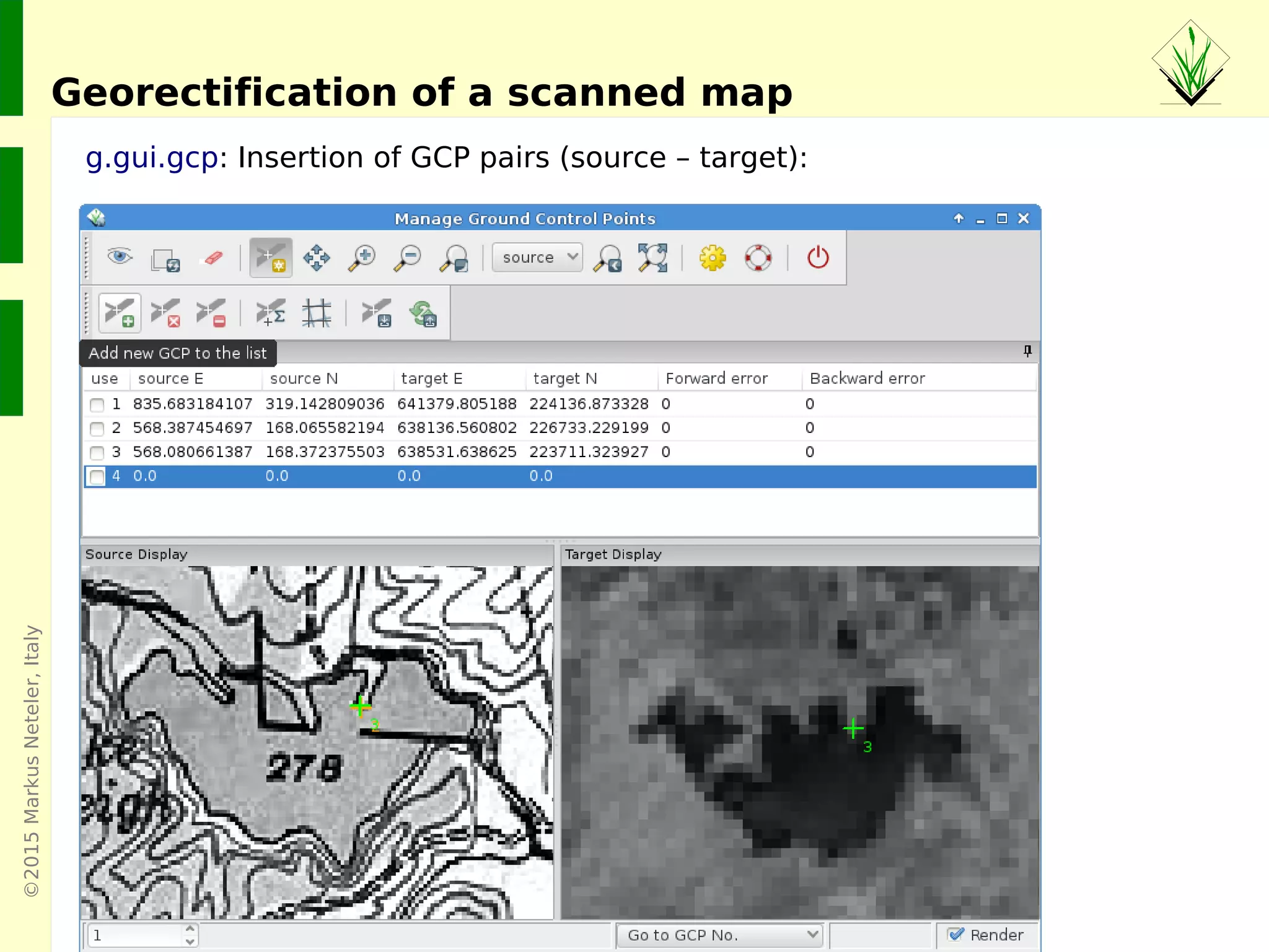Select the Zoom in magnifier
1269x952 pixels.
click(362, 258)
